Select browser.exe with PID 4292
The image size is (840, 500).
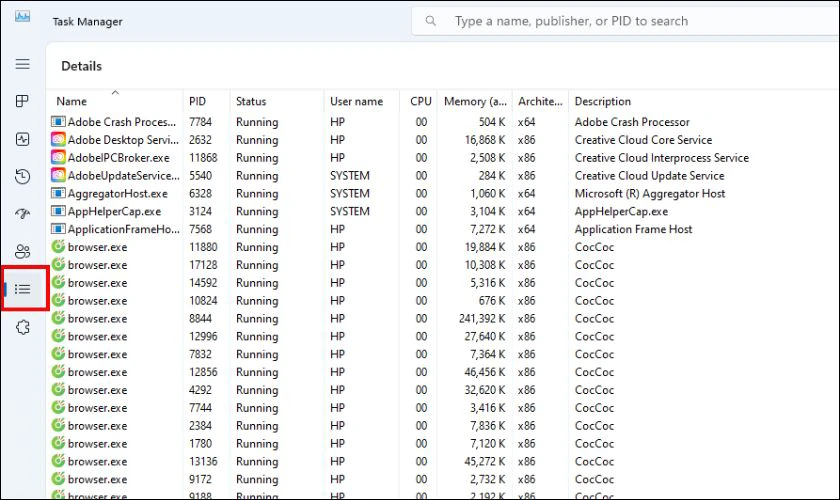(98, 390)
